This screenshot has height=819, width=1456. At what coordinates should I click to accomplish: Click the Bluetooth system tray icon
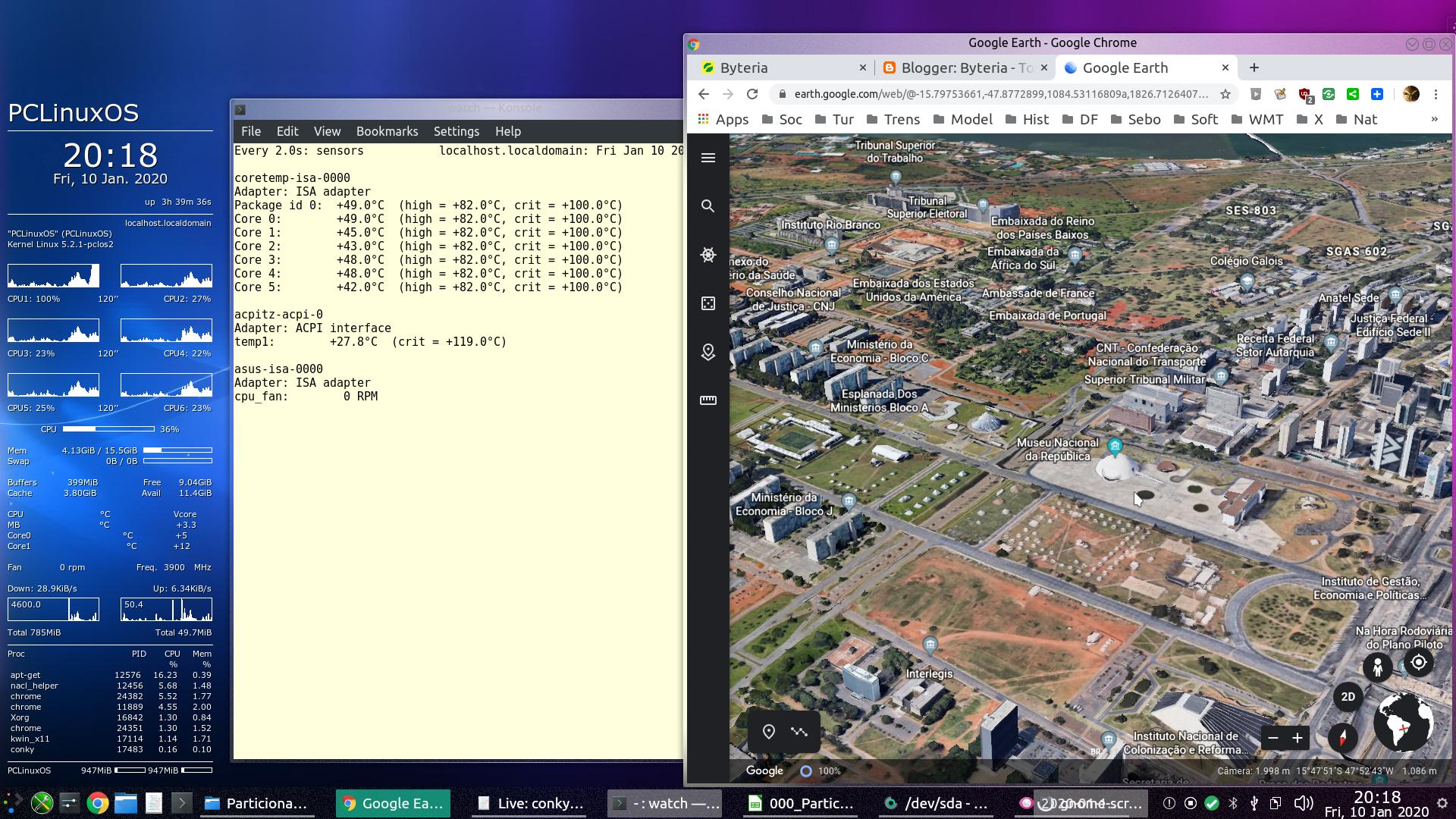(1233, 803)
